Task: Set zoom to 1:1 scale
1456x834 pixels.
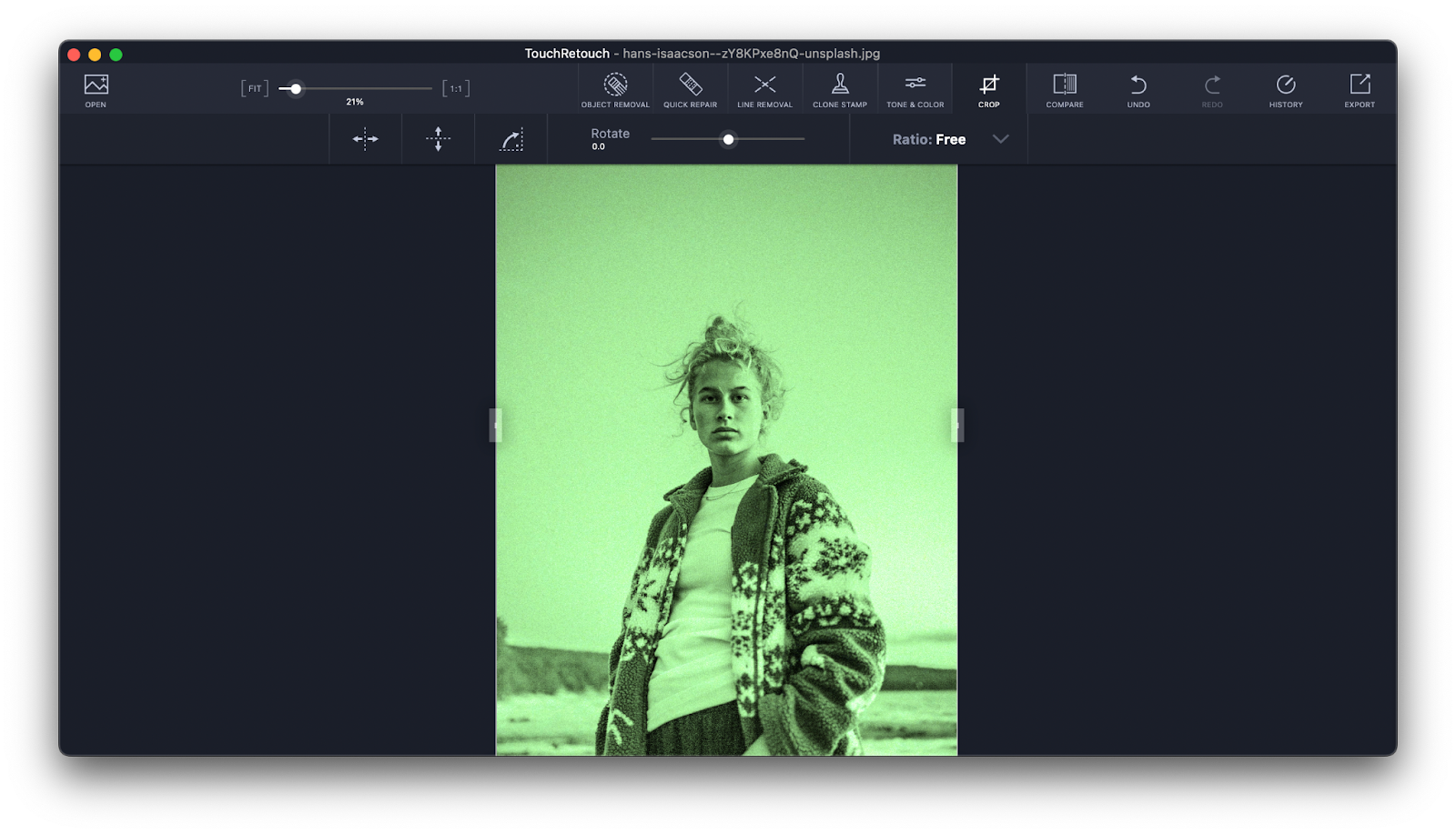Action: point(456,87)
